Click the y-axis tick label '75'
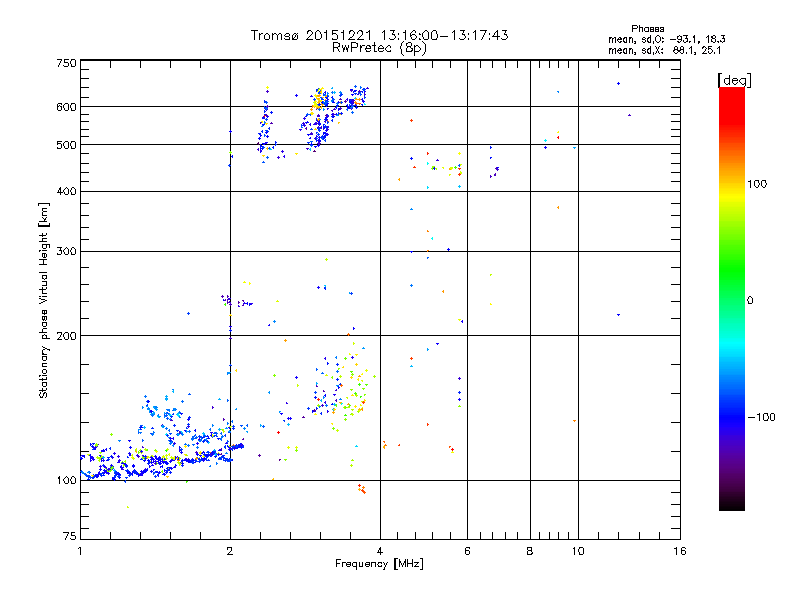 pyautogui.click(x=70, y=536)
